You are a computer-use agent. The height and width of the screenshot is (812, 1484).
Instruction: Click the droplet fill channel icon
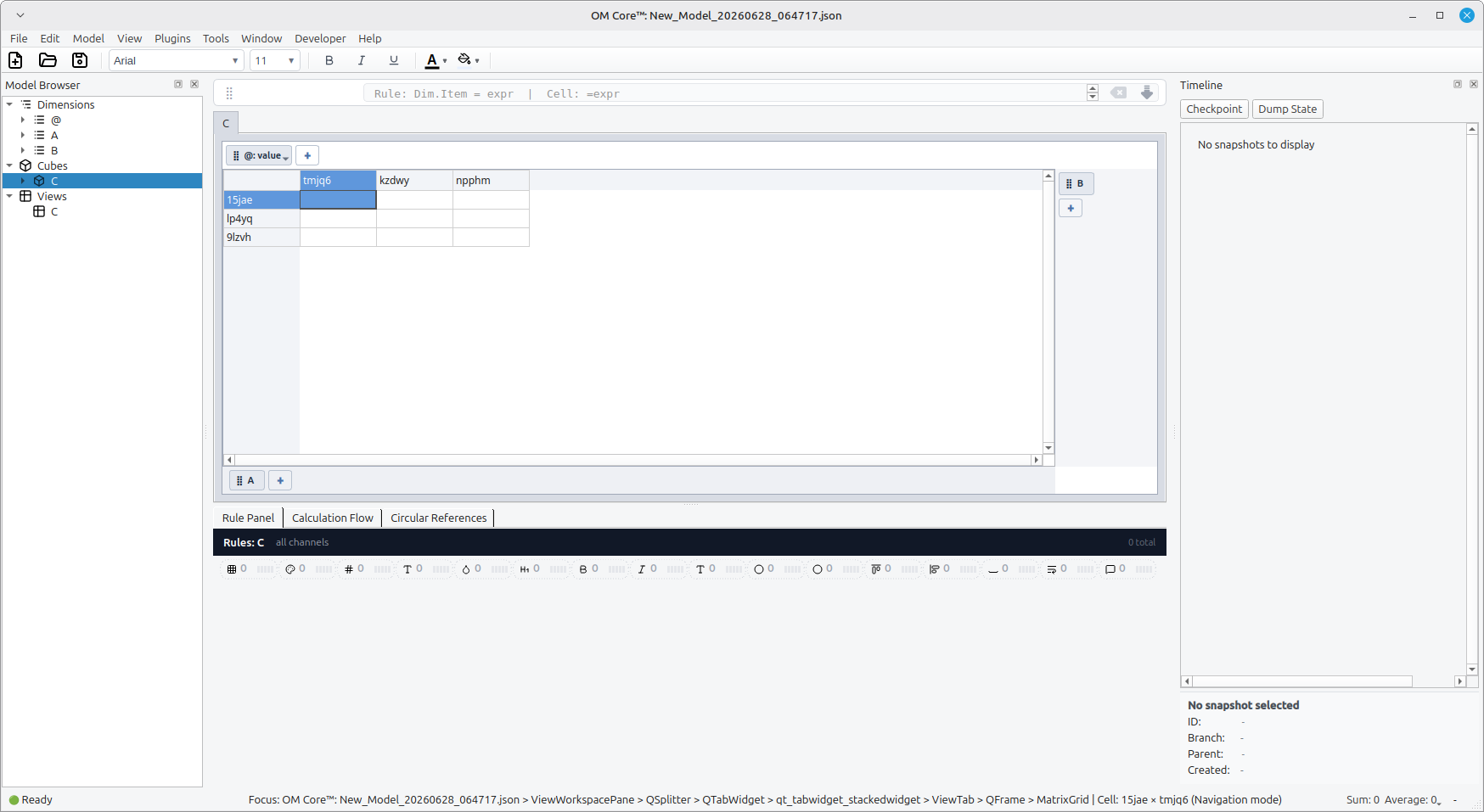466,569
